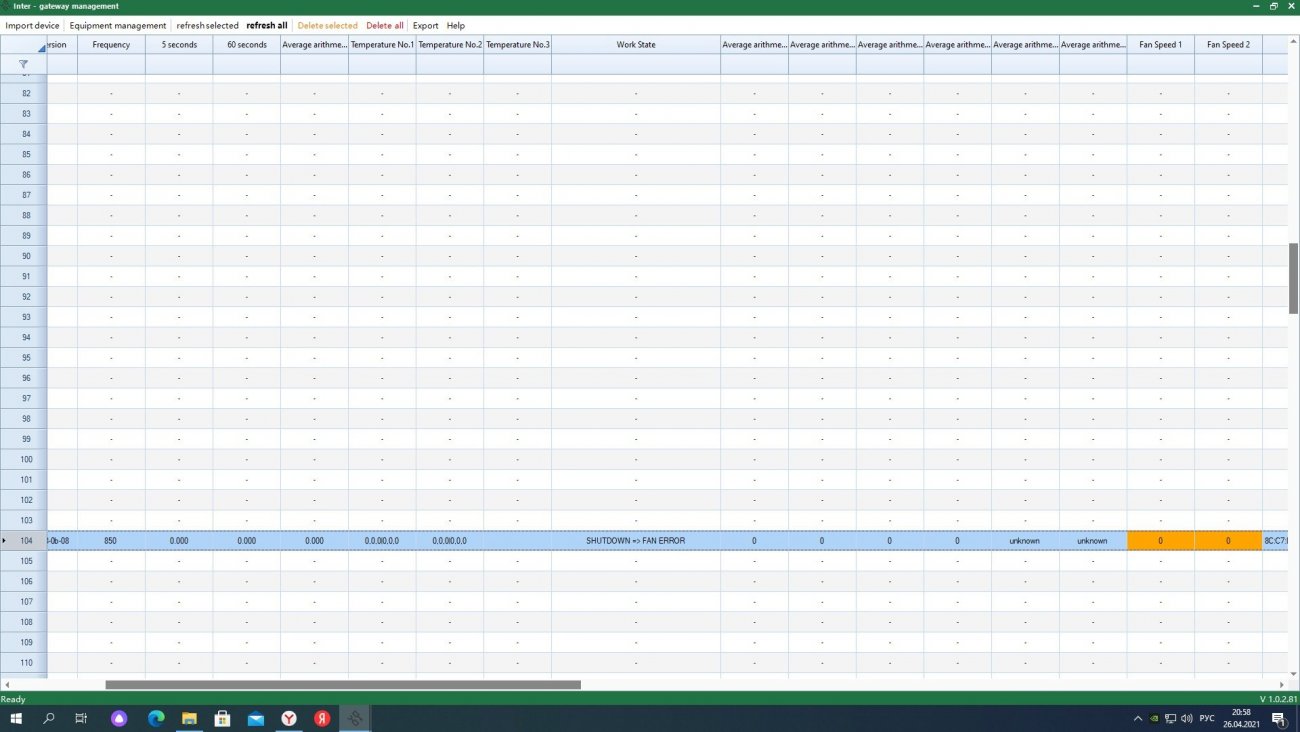
Task: Click the Ready status text
Action: coord(13,699)
